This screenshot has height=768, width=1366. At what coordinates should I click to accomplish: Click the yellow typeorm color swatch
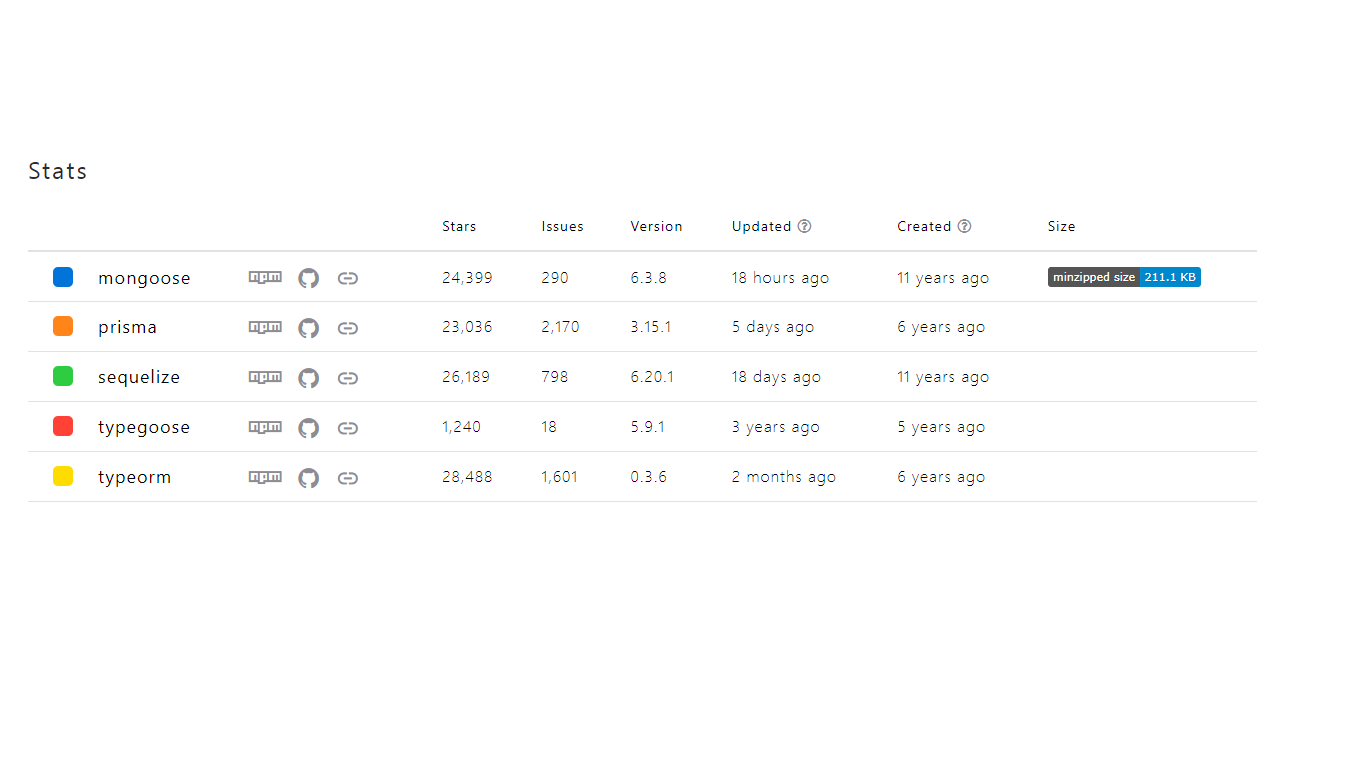click(63, 477)
